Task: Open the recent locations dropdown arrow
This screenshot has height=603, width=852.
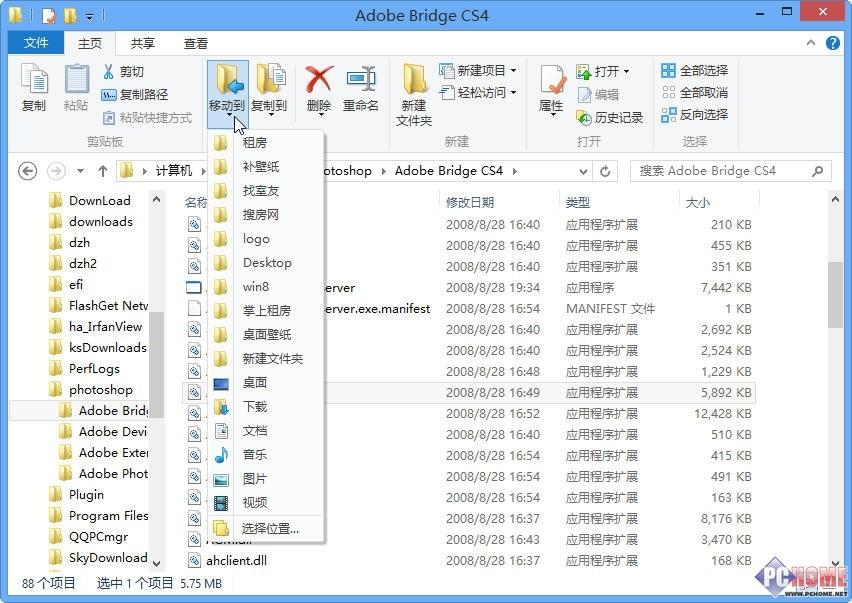Action: [80, 171]
